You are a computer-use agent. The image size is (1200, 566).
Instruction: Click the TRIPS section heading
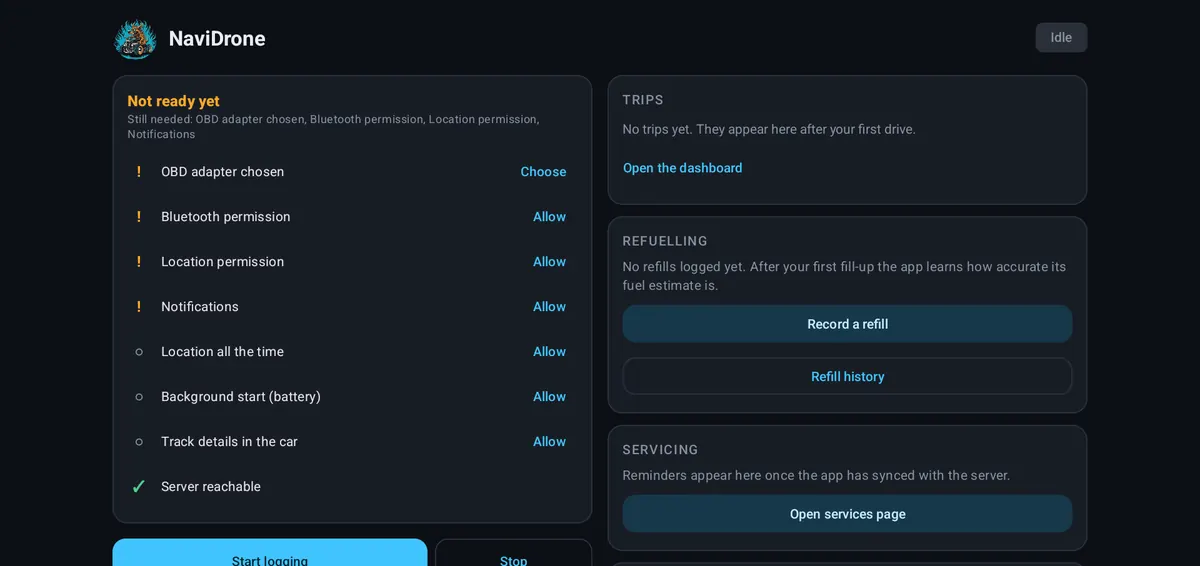click(x=643, y=100)
